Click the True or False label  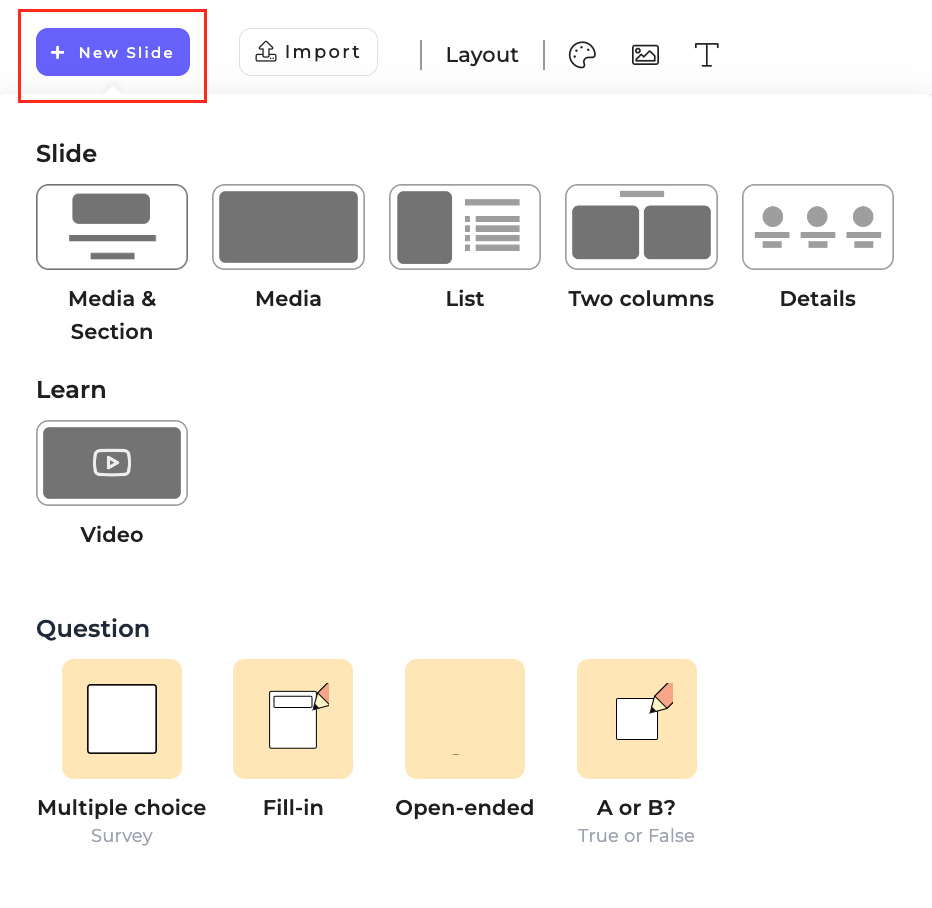click(x=636, y=836)
